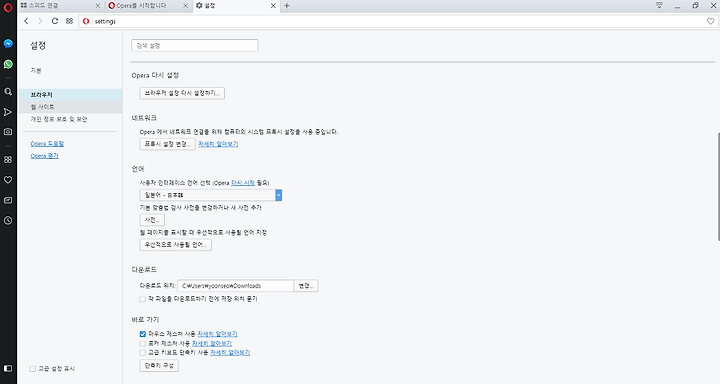Go forward with the forward arrow
This screenshot has height=384, width=720.
40,21
